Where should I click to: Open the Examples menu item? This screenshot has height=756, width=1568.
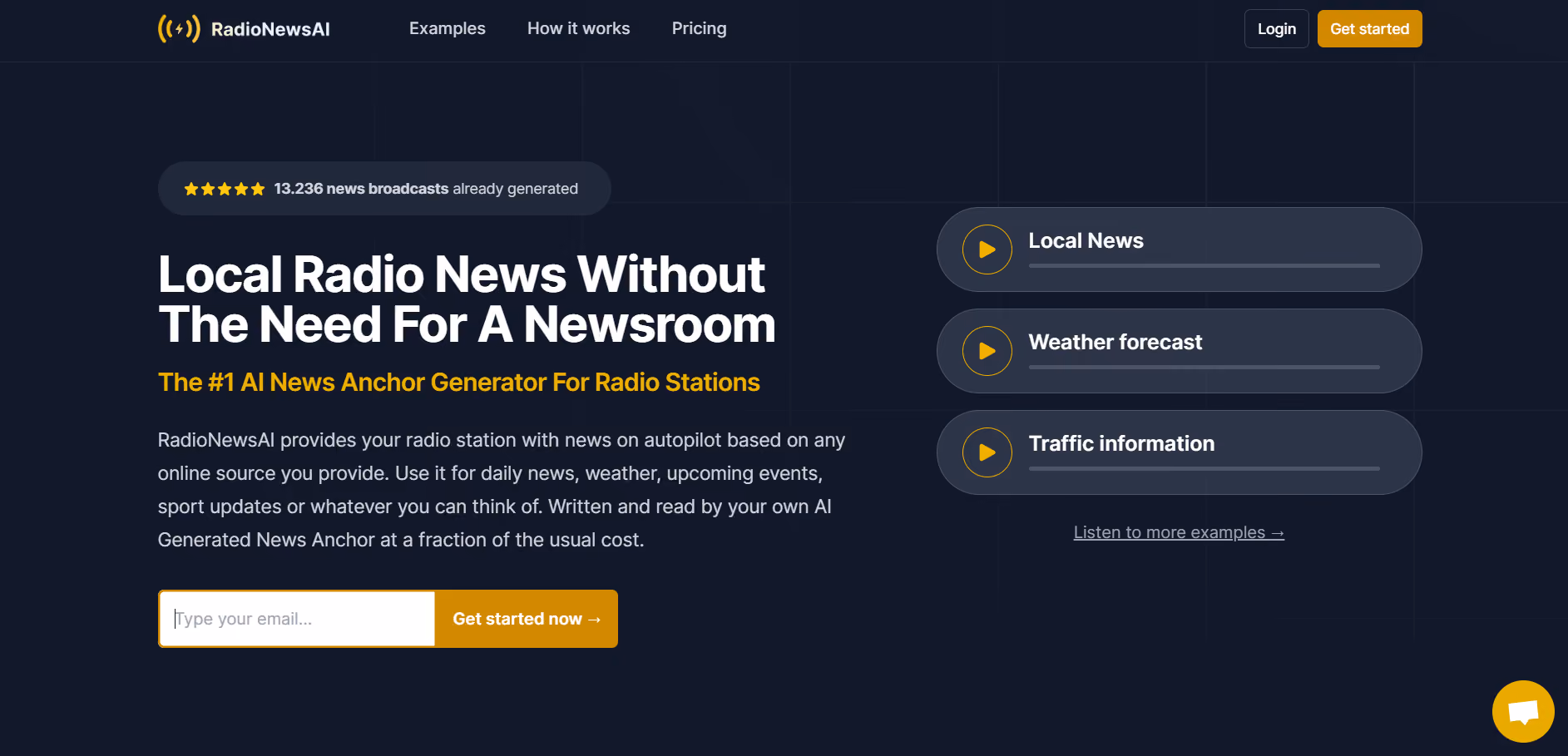click(x=448, y=28)
